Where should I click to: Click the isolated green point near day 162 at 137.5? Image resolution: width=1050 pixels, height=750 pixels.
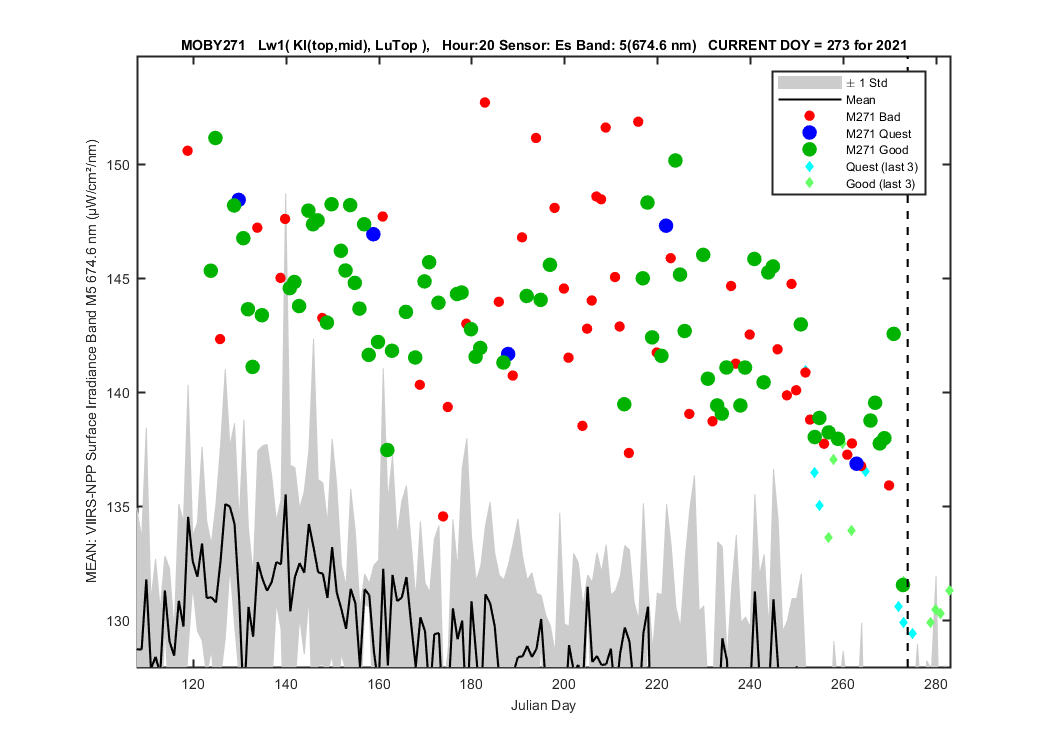(387, 450)
